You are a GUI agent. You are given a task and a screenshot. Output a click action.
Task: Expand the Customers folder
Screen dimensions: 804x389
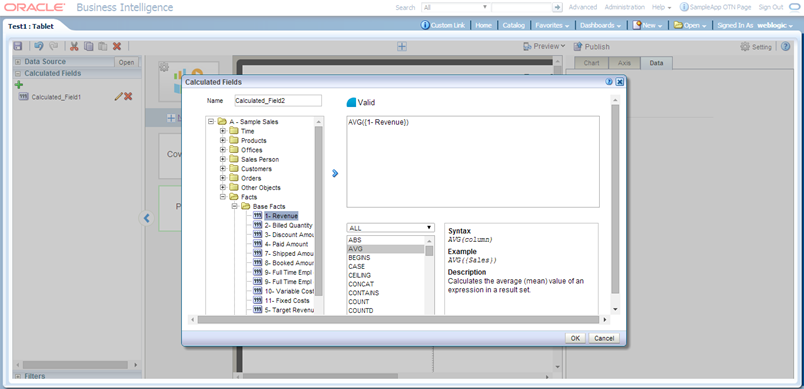(x=223, y=169)
